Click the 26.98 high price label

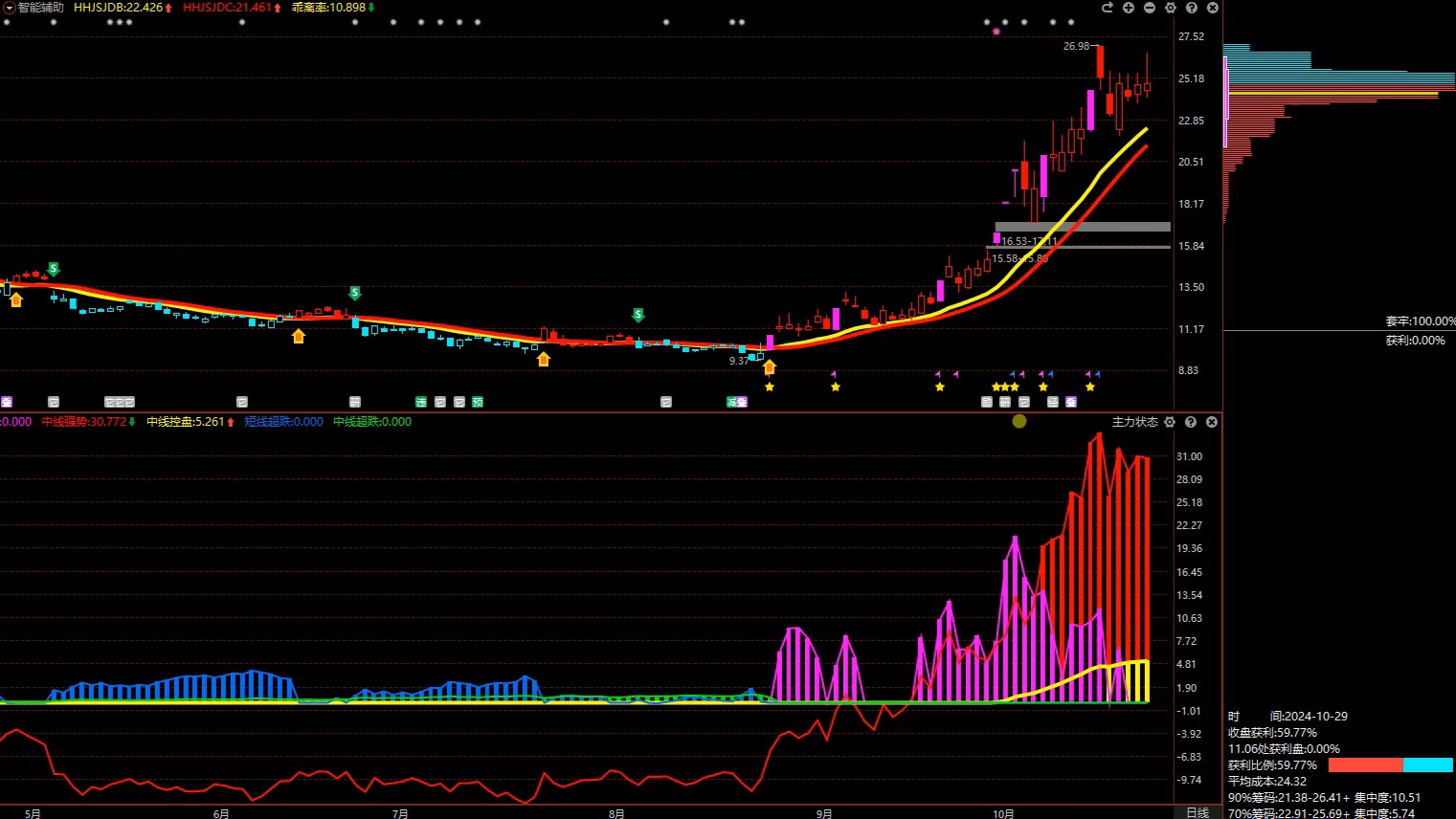[x=1076, y=46]
